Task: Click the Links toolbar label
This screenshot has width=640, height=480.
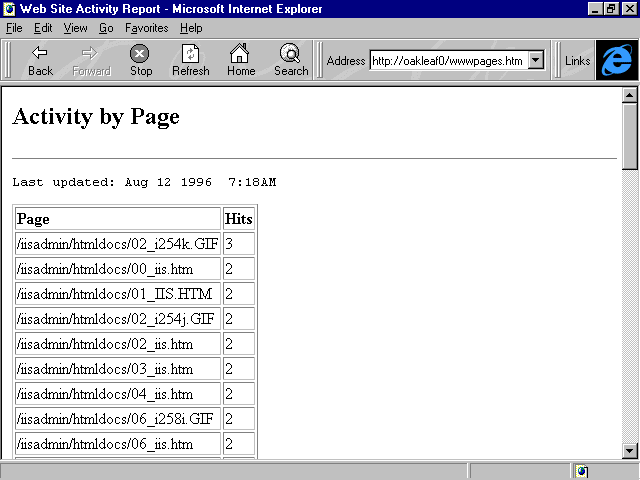Action: [x=577, y=61]
